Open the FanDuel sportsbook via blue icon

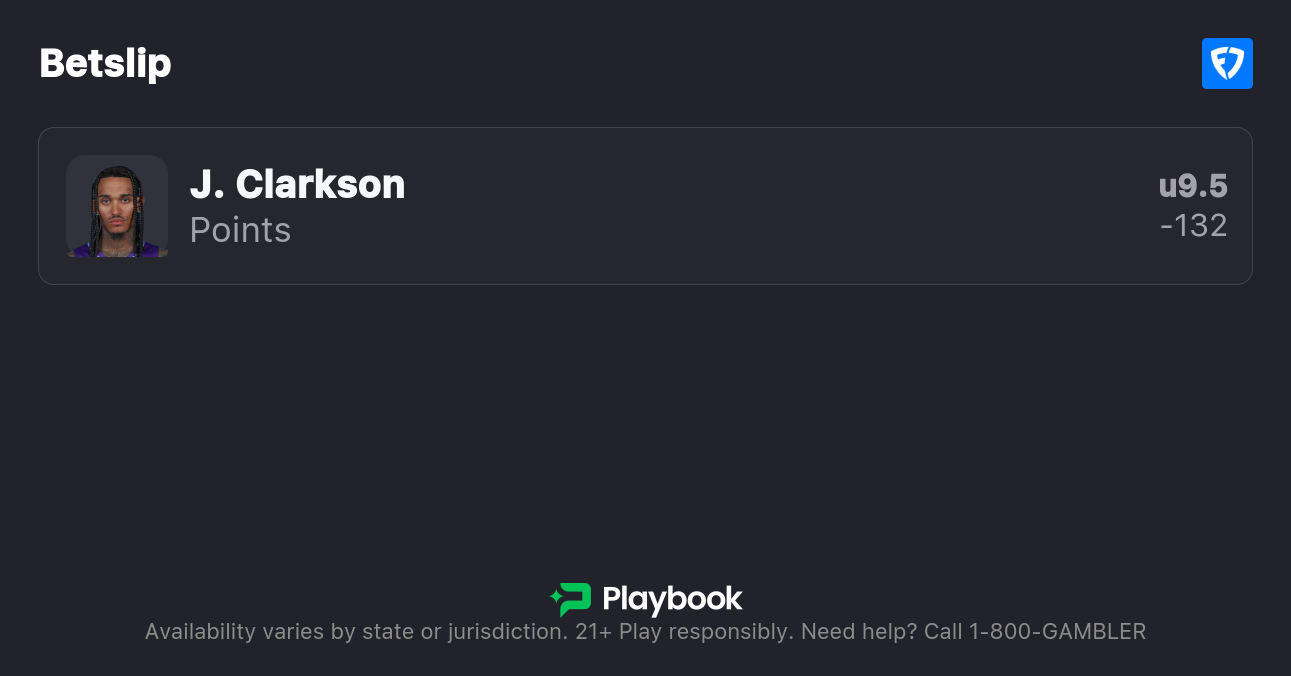point(1227,63)
